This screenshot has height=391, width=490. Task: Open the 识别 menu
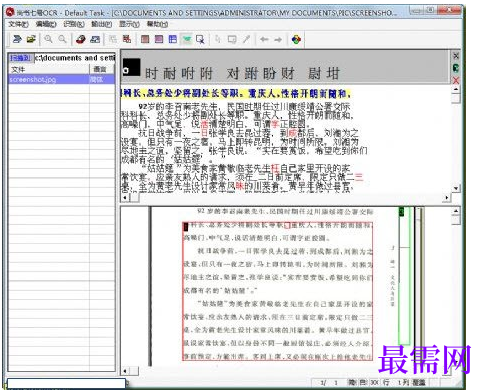[x=74, y=24]
